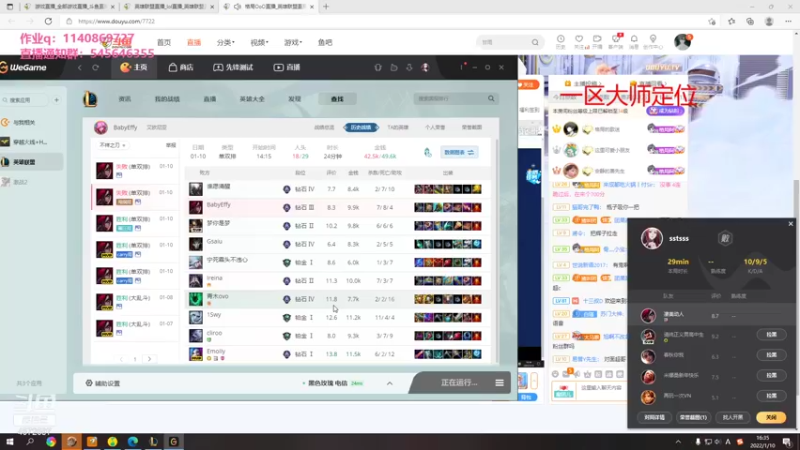Open 历史战绩 sub-tab

point(361,128)
